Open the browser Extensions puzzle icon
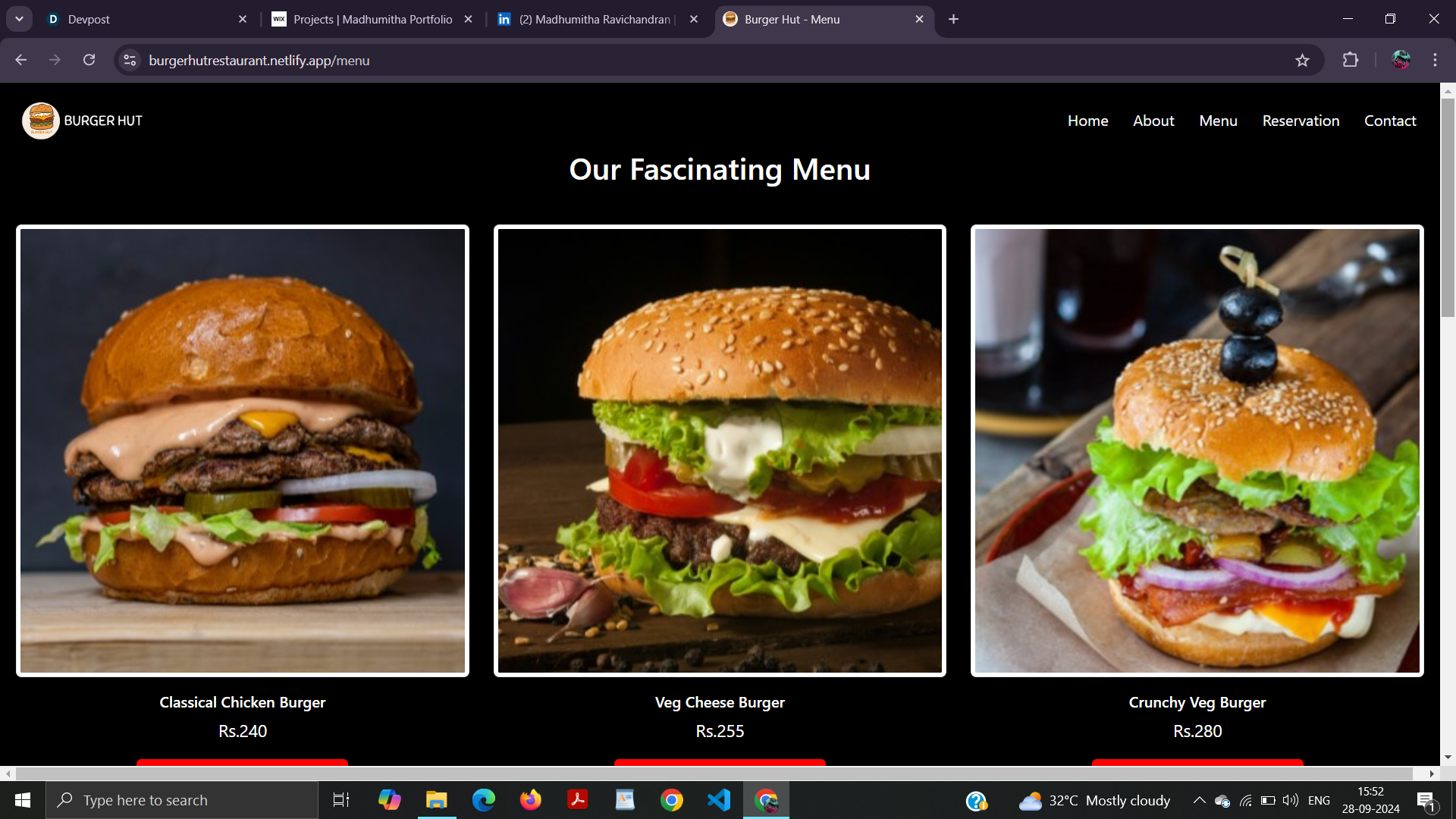Viewport: 1456px width, 819px height. pos(1351,61)
